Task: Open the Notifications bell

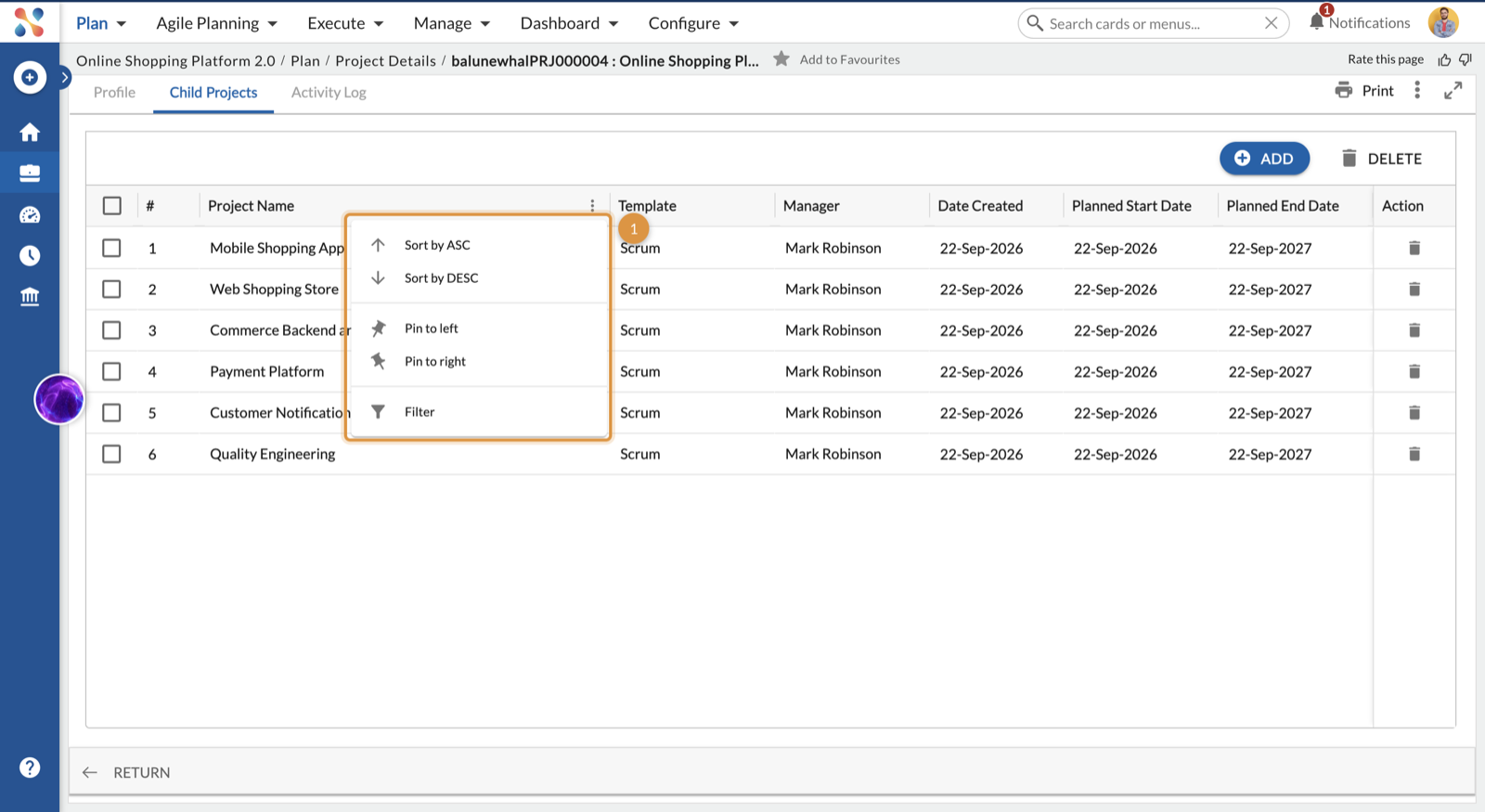Action: point(1316,21)
